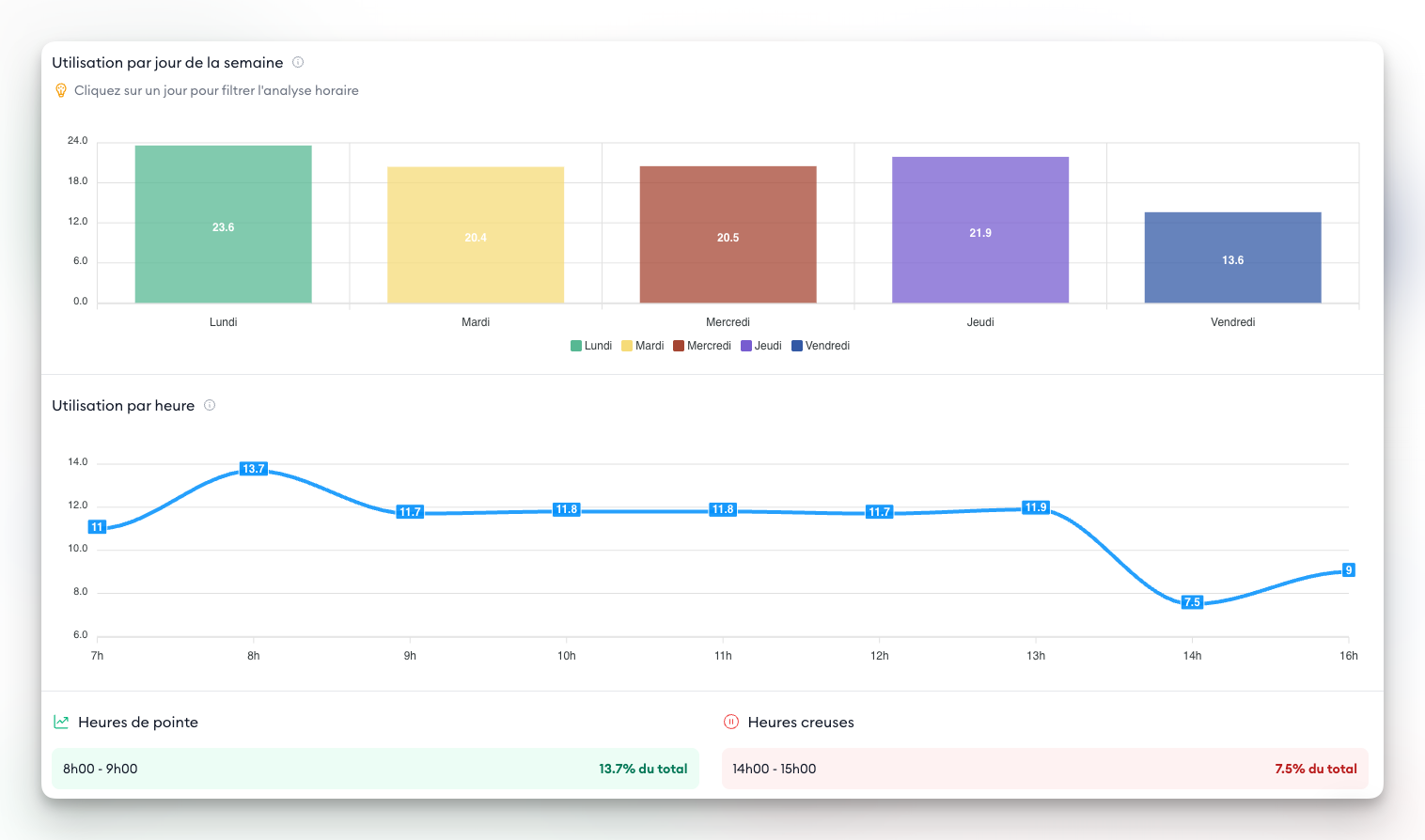This screenshot has width=1425, height=840.
Task: Click the 11 data point at 7h
Action: [97, 527]
